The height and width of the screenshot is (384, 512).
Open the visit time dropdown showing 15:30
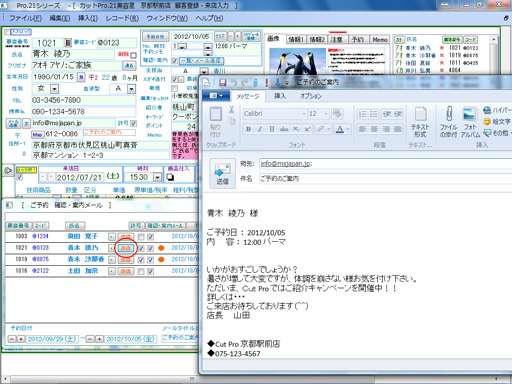(x=157, y=177)
